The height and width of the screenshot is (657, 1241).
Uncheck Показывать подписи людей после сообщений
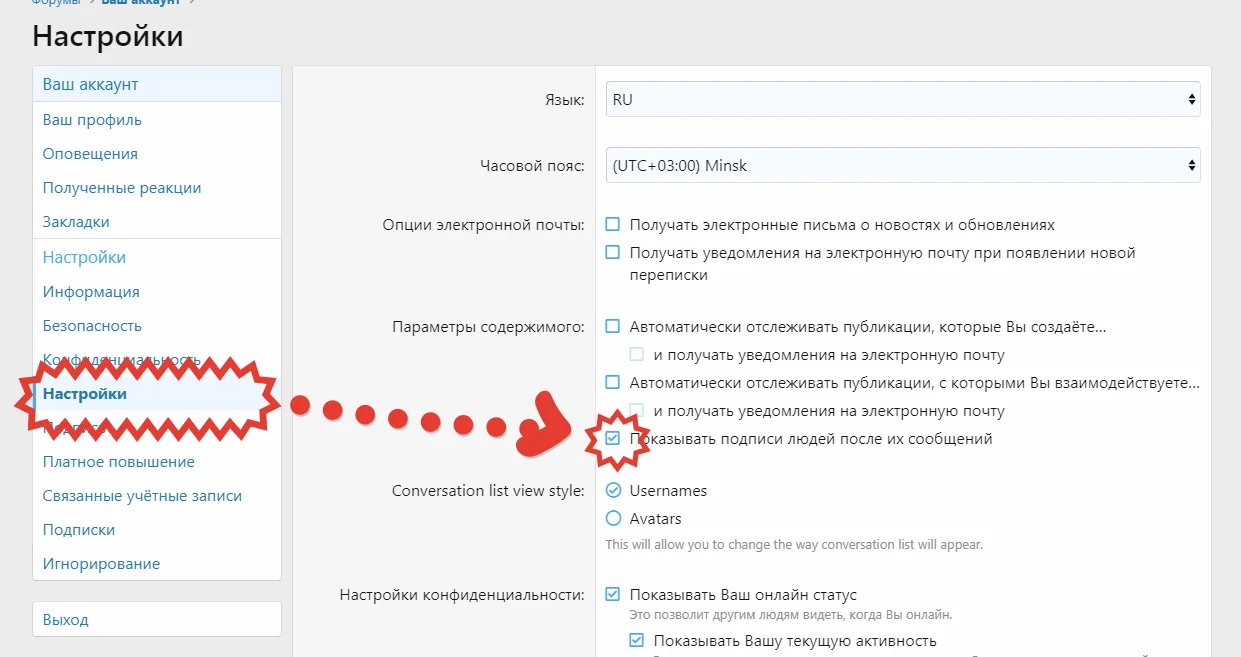coord(613,439)
